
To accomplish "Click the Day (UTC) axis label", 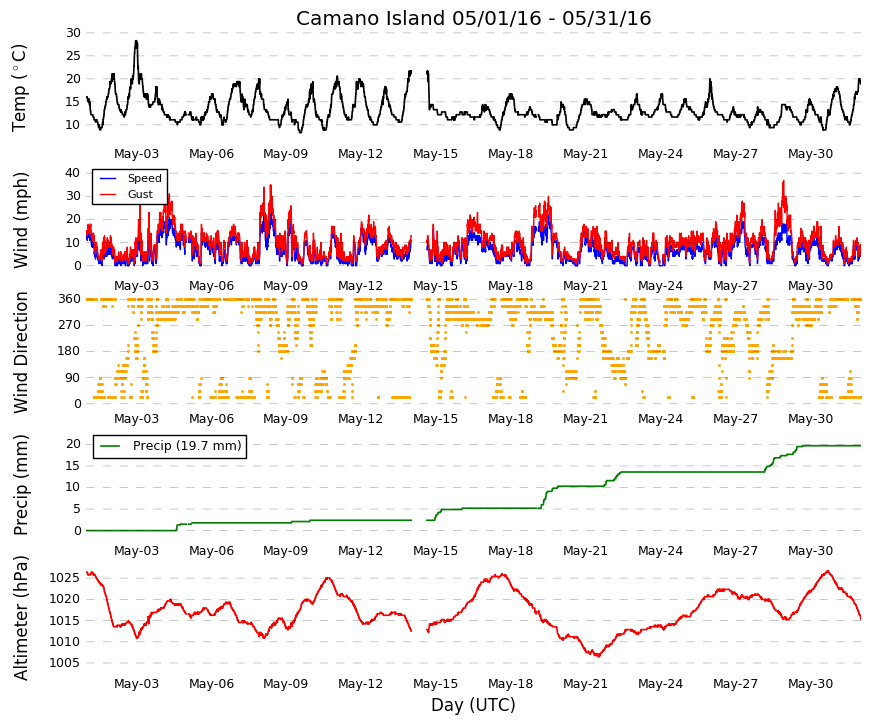I will click(x=473, y=705).
